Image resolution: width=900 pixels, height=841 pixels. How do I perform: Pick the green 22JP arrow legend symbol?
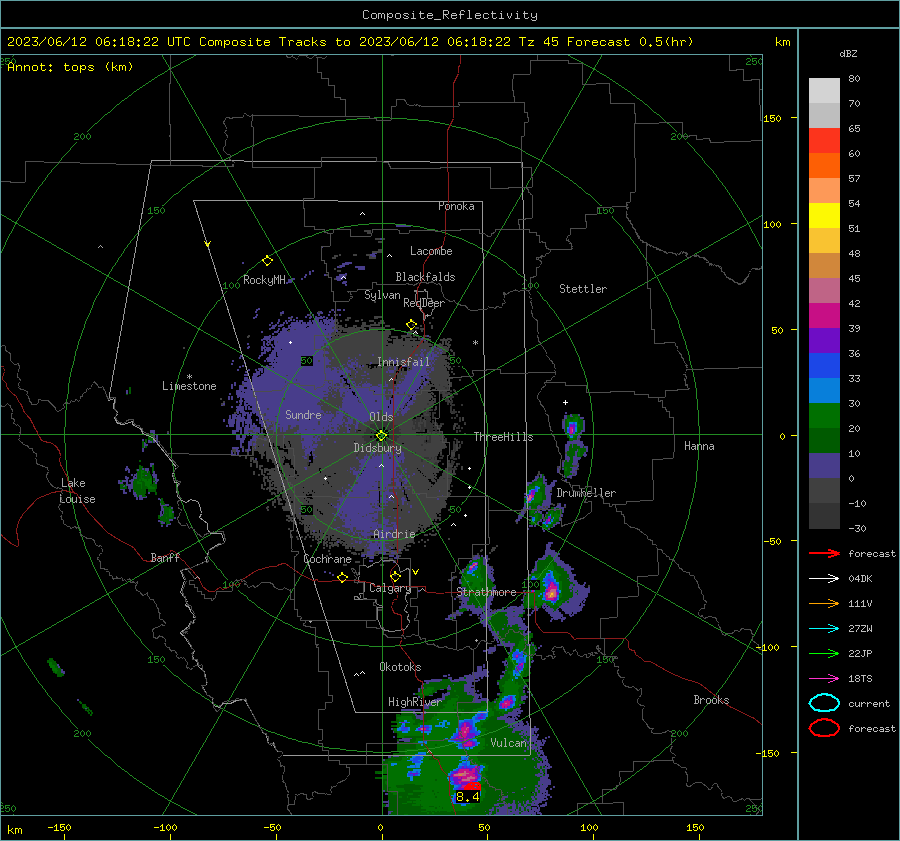pyautogui.click(x=824, y=653)
